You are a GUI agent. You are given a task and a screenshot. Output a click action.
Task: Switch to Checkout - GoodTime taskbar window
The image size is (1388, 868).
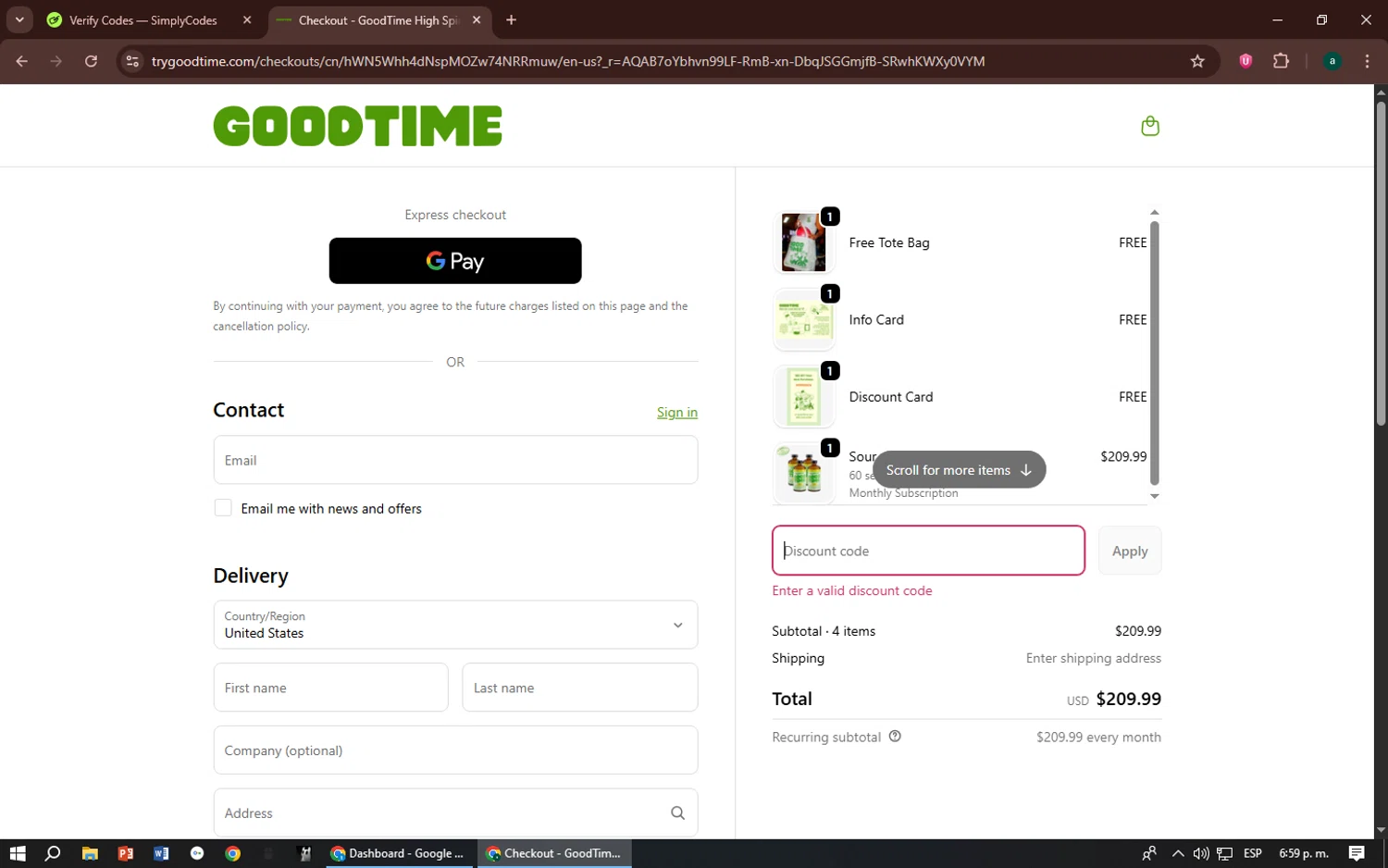point(554,853)
